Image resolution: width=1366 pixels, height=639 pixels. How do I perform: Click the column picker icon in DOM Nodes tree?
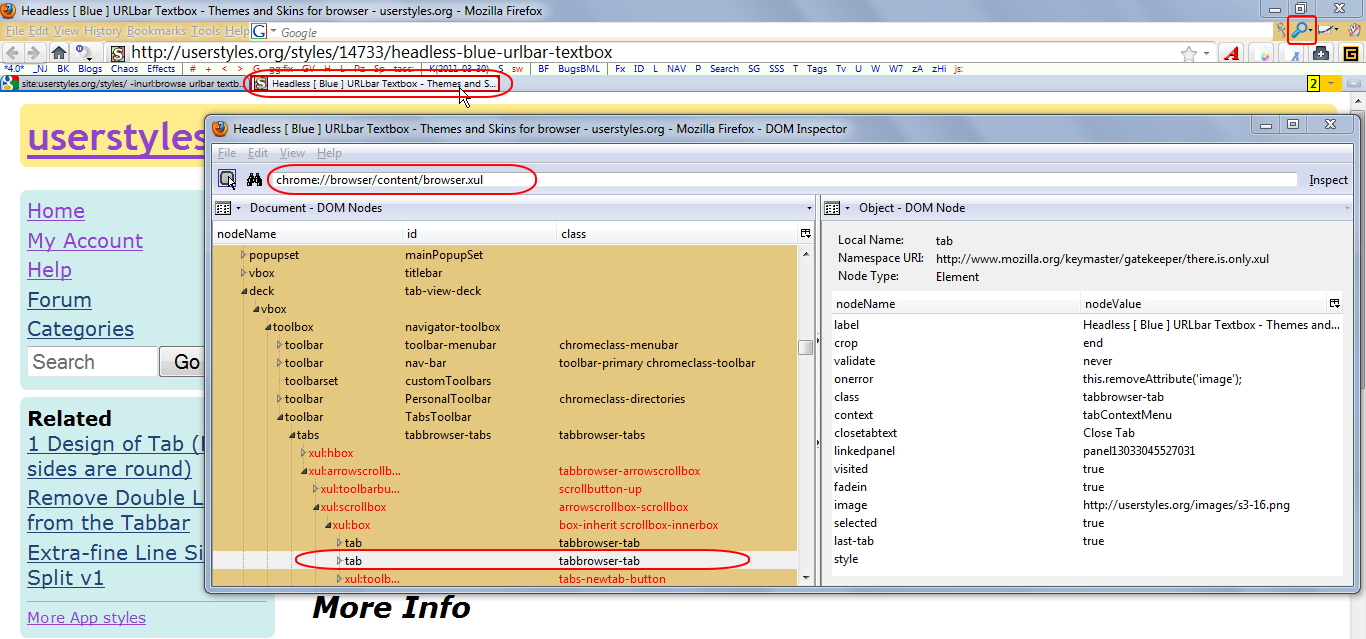pos(806,233)
